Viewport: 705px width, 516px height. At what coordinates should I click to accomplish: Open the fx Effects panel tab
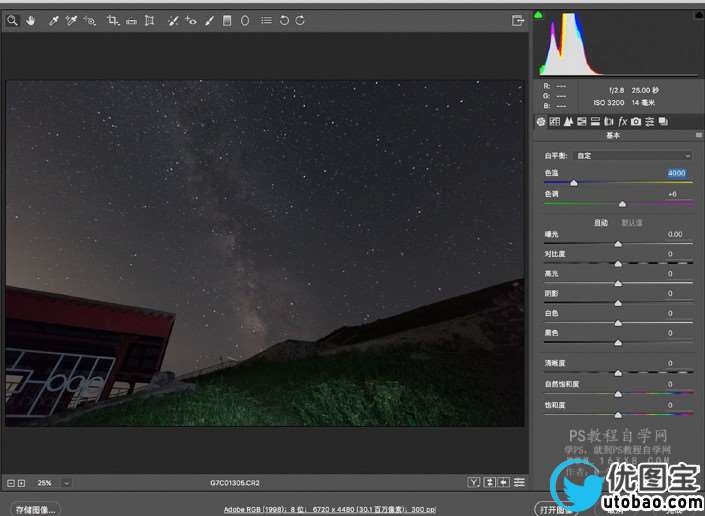(622, 121)
